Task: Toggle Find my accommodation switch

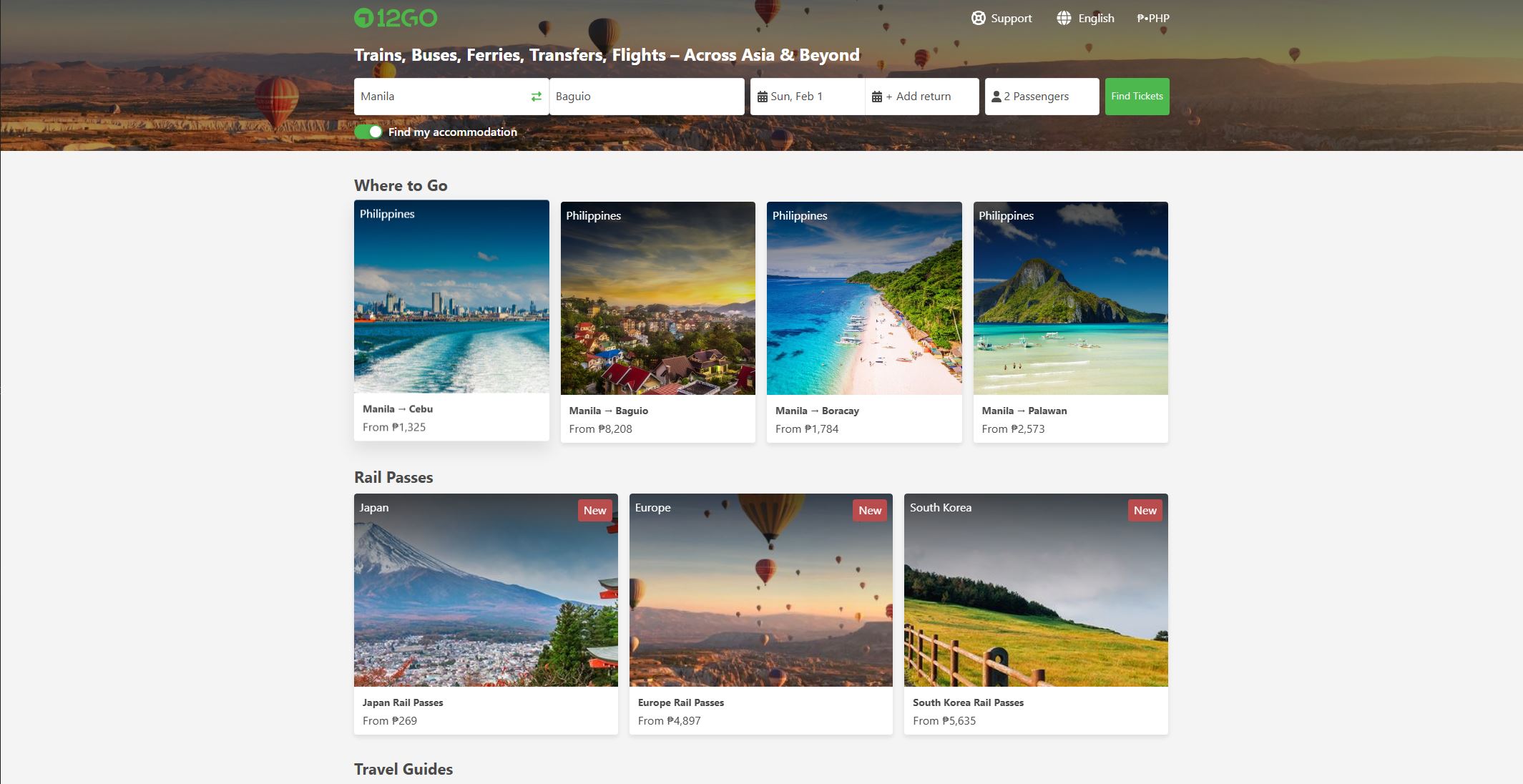Action: point(368,132)
